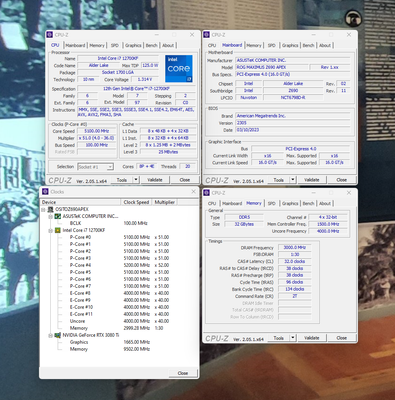Click Close button in the Clocks window
Image resolution: width=395 pixels, height=400 pixels.
pos(183,373)
